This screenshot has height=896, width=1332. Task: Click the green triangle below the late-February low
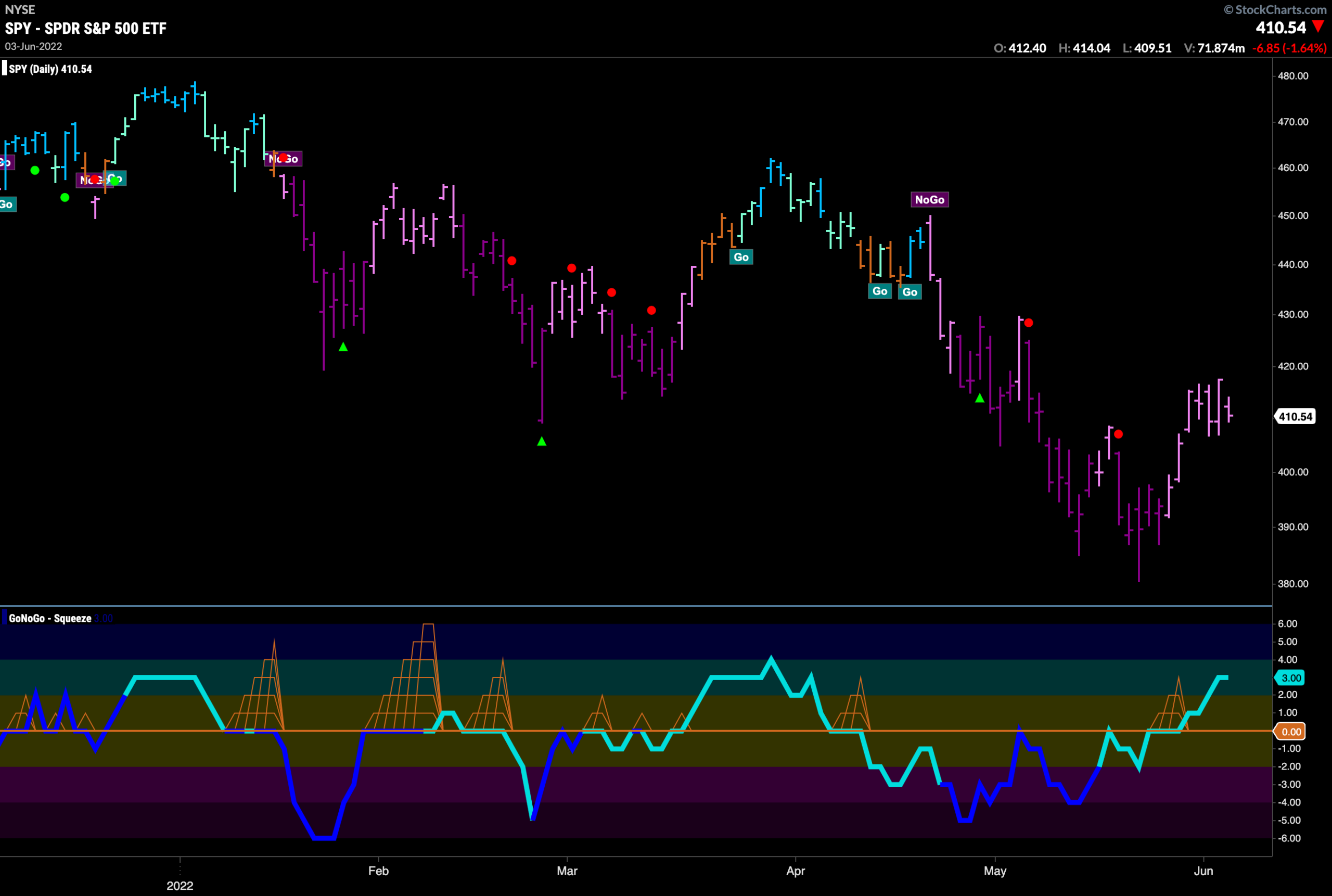point(542,441)
